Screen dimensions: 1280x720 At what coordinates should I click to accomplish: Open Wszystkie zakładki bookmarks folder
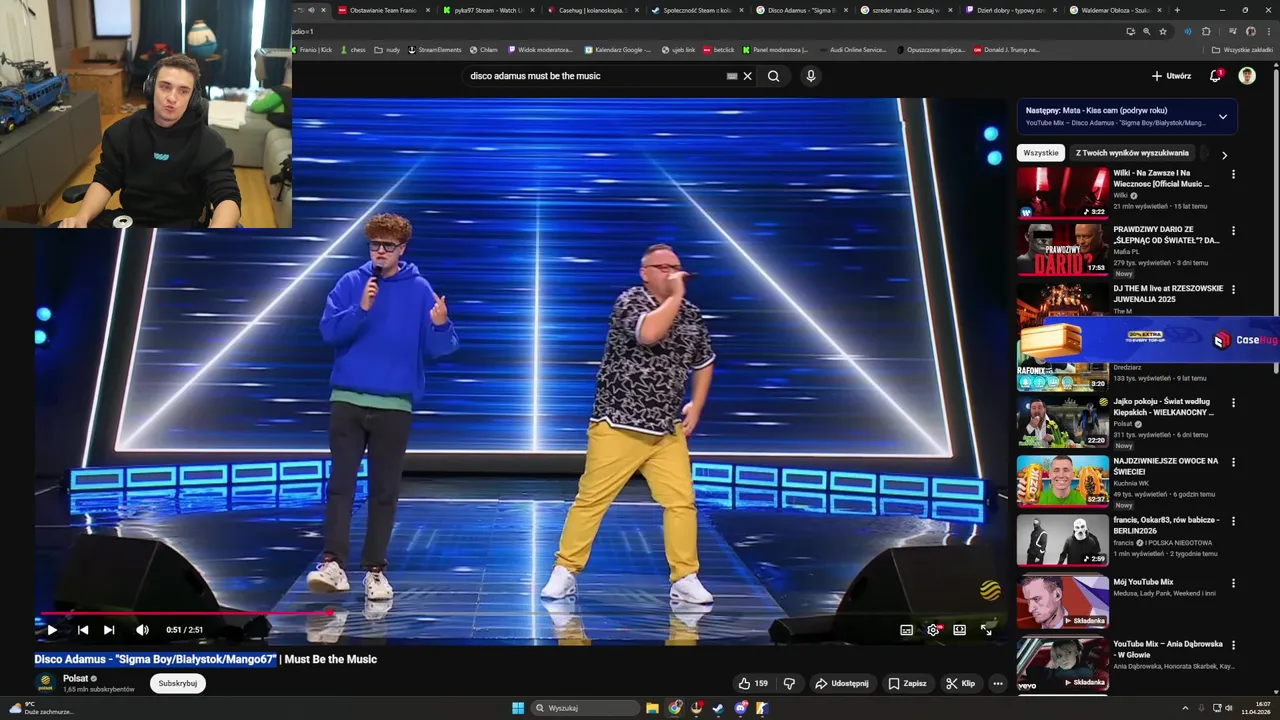click(x=1242, y=49)
